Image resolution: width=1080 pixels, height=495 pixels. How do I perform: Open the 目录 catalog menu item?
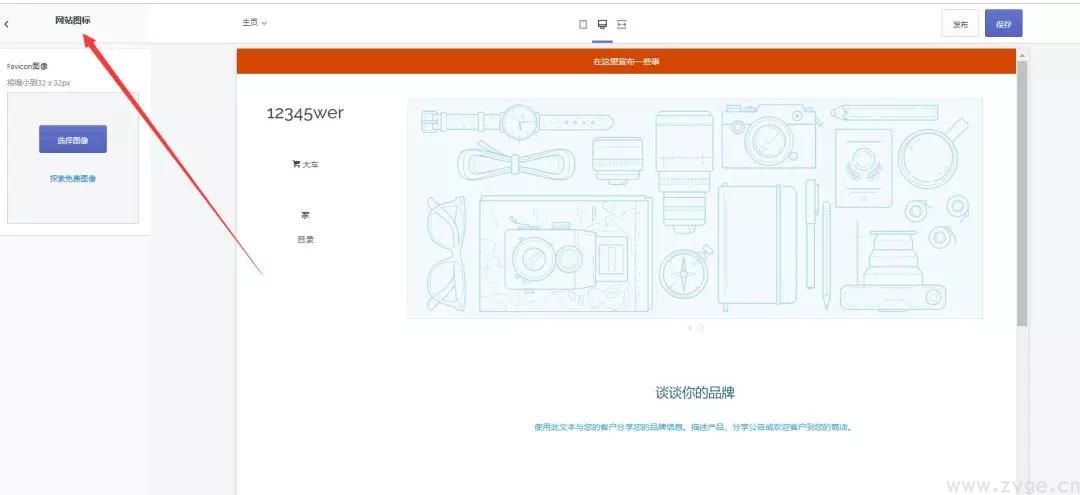click(x=305, y=240)
